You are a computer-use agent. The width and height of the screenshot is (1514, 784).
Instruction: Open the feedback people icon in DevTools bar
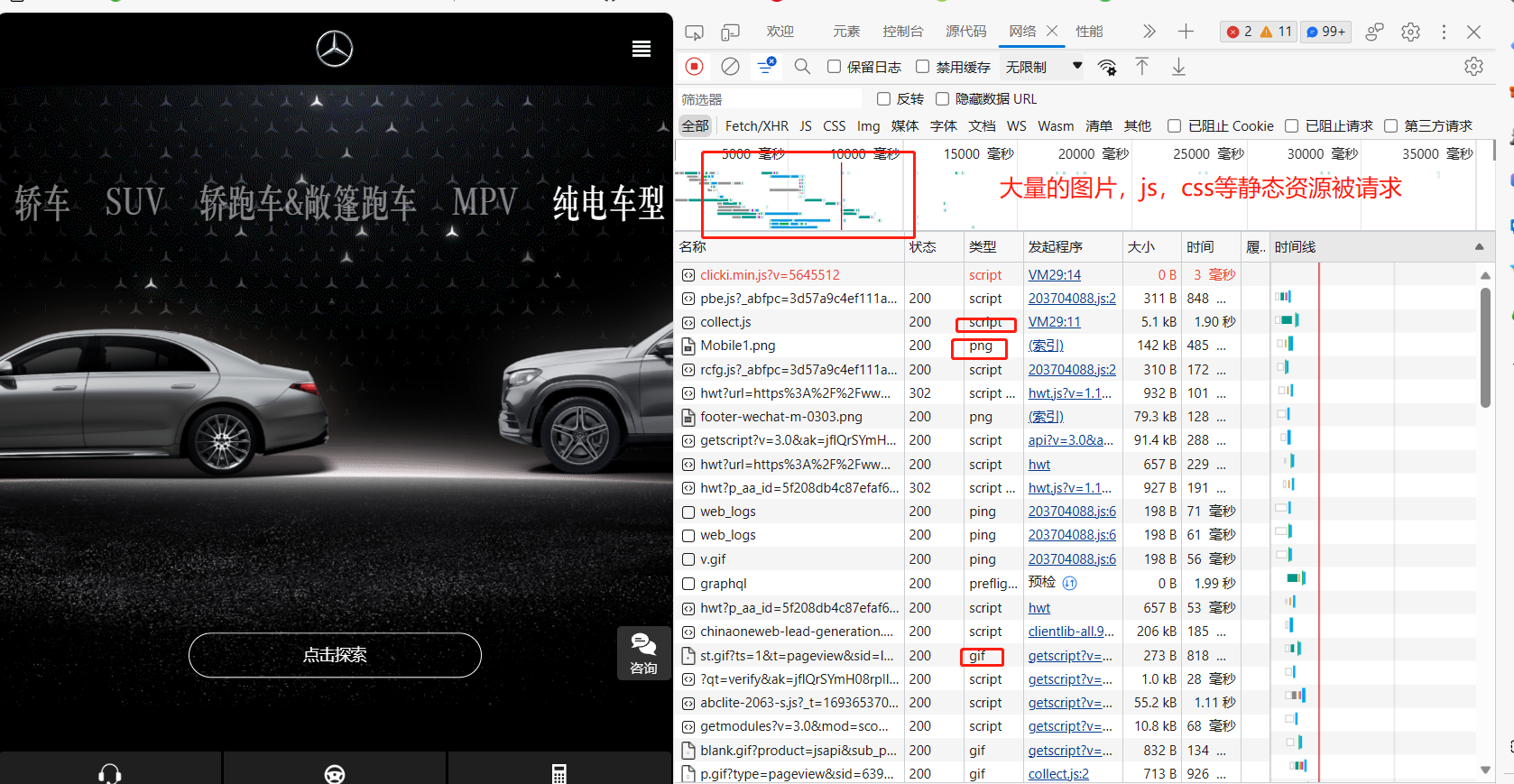coord(1374,32)
